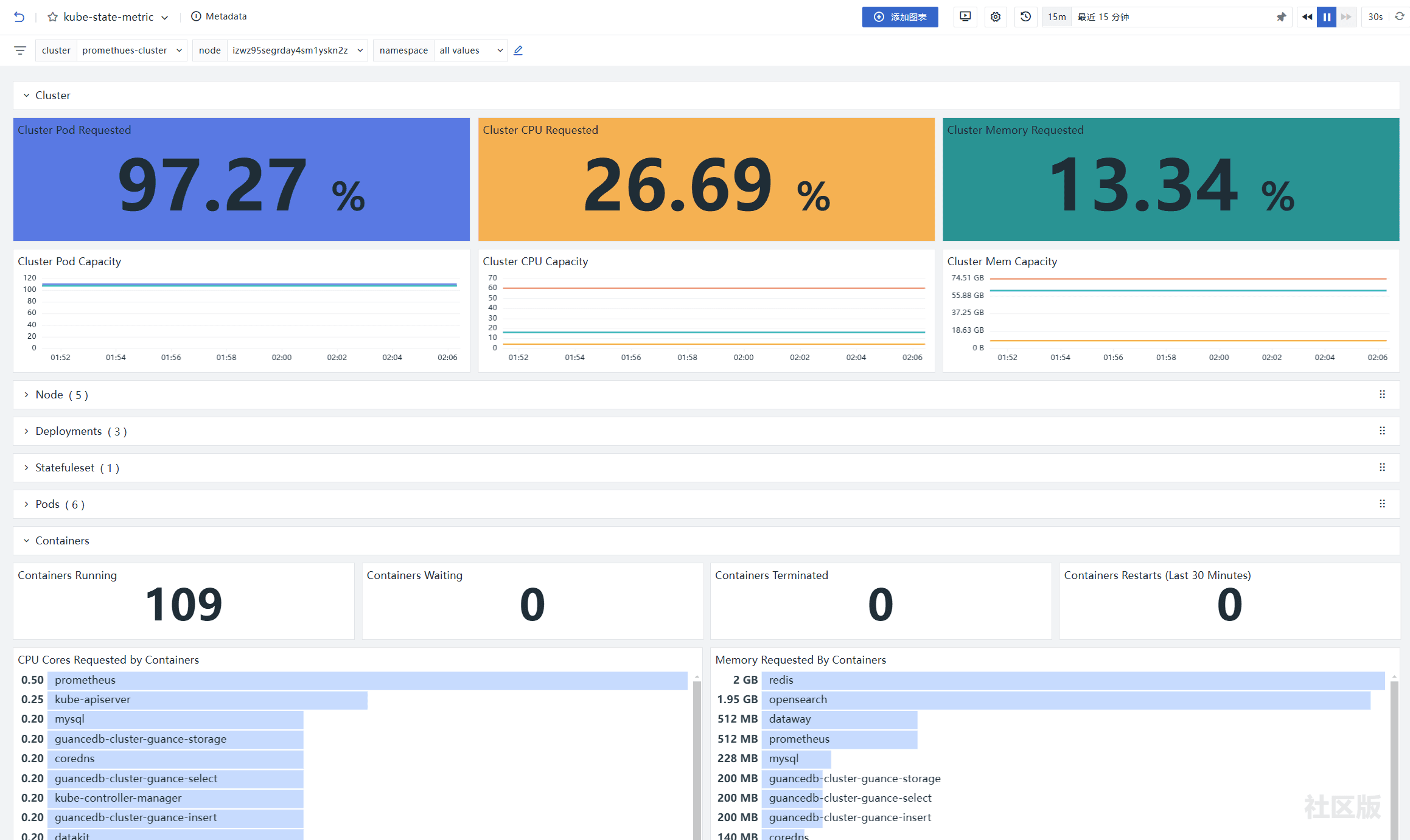This screenshot has width=1410, height=840.
Task: Expand the Node (5) group
Action: [26, 395]
